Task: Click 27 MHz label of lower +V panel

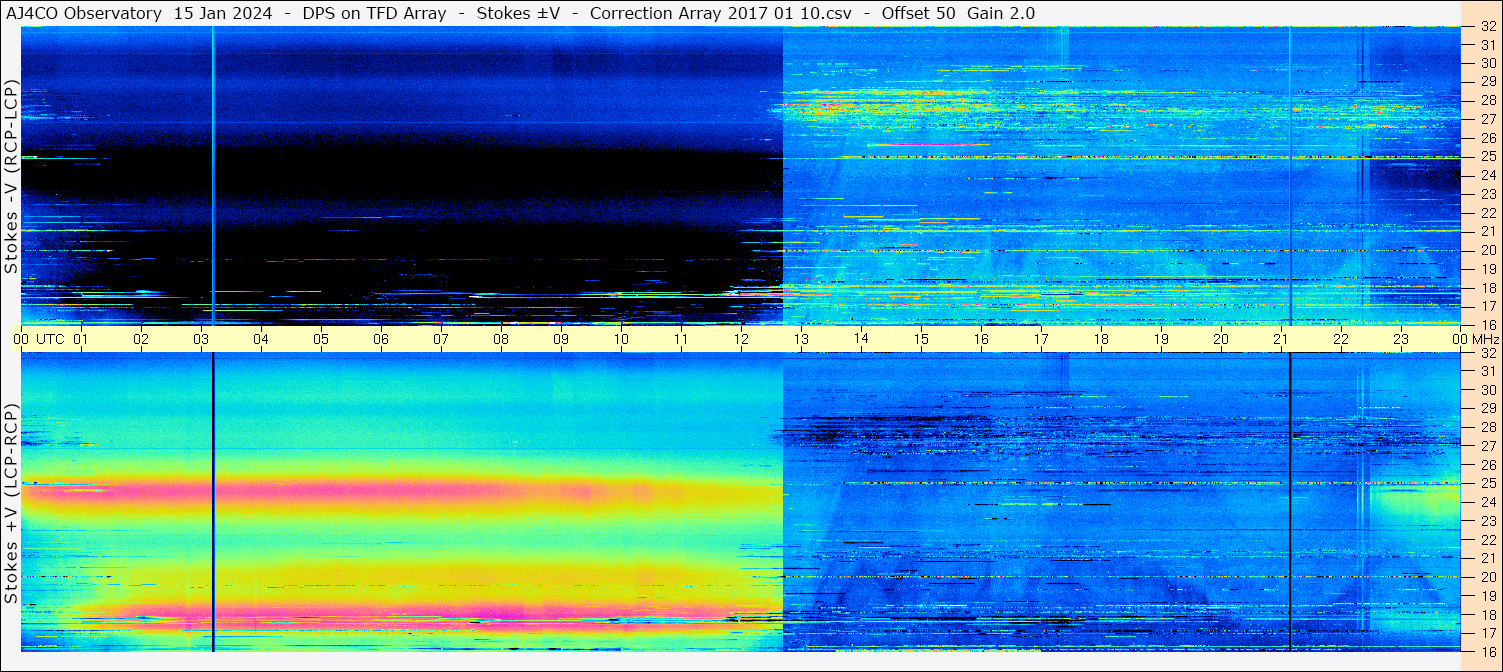Action: (1487, 446)
